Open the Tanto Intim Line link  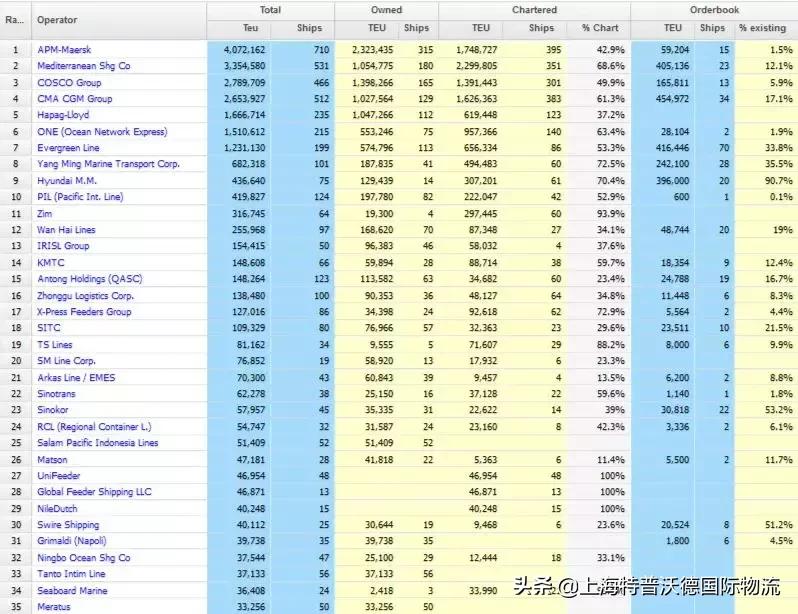point(71,574)
